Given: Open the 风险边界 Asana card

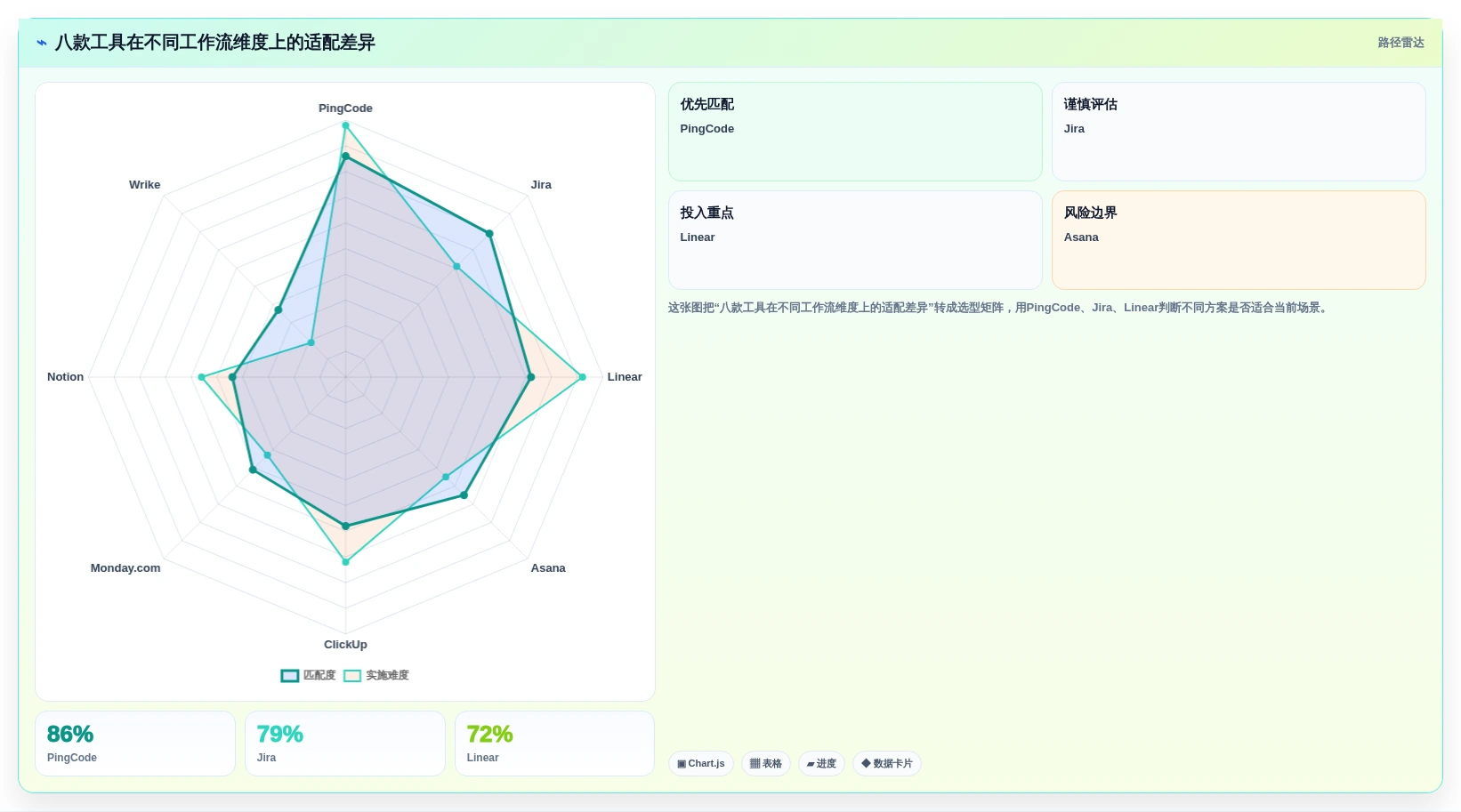Looking at the screenshot, I should point(1239,240).
